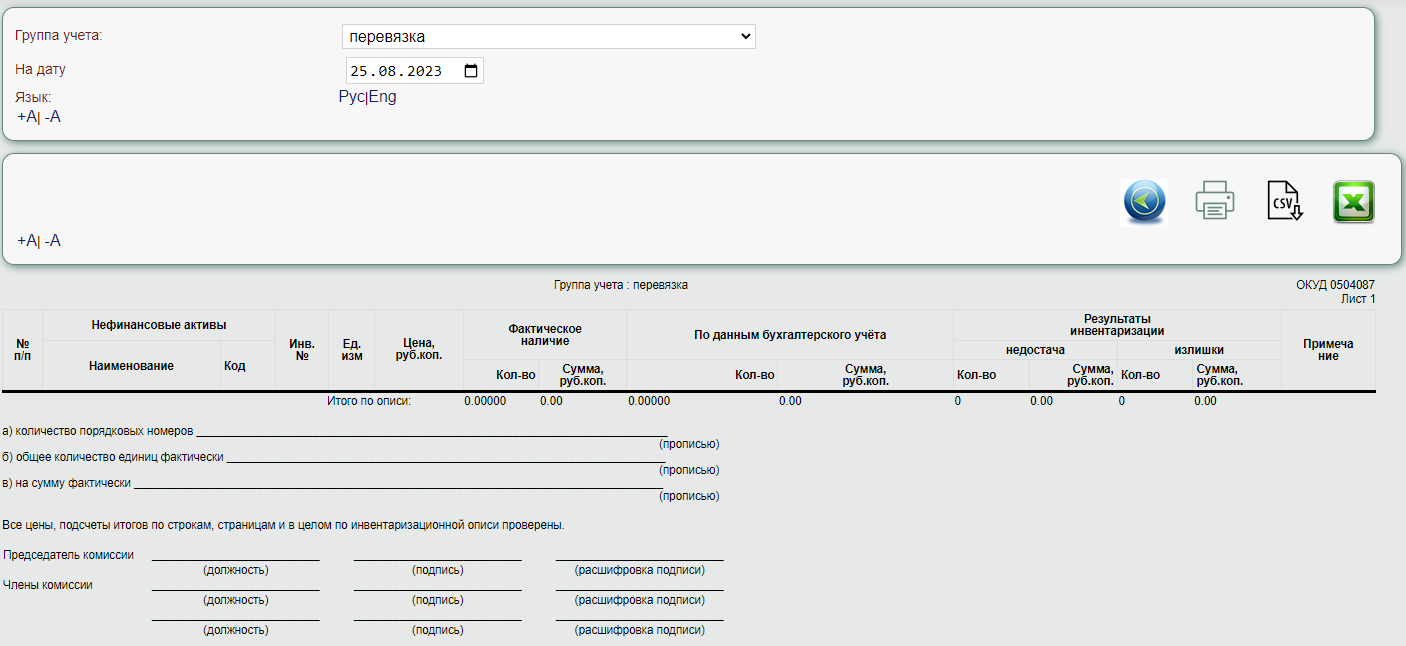This screenshot has width=1406, height=646.
Task: Export the report to Excel
Action: click(x=1353, y=201)
